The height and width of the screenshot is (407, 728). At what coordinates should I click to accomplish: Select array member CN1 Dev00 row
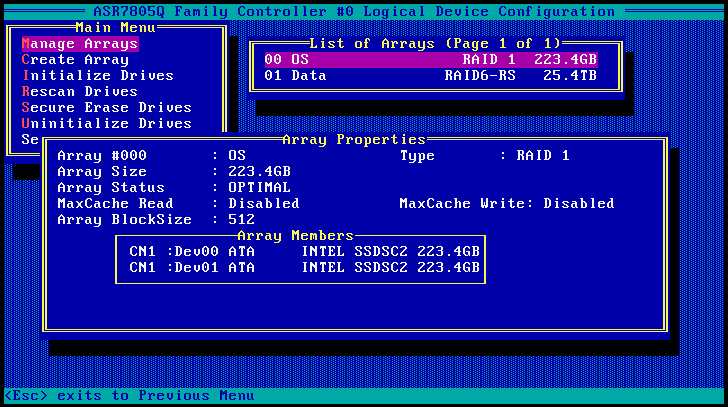pyautogui.click(x=304, y=252)
